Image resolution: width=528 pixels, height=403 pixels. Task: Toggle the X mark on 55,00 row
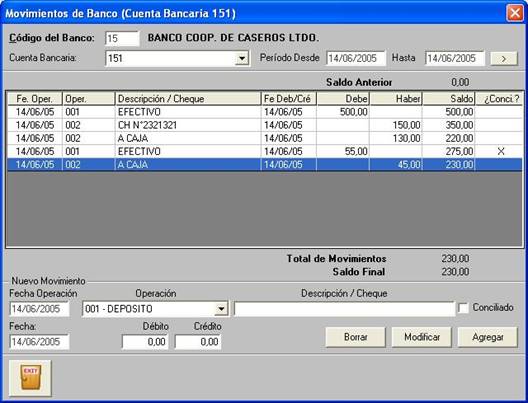[x=501, y=152]
